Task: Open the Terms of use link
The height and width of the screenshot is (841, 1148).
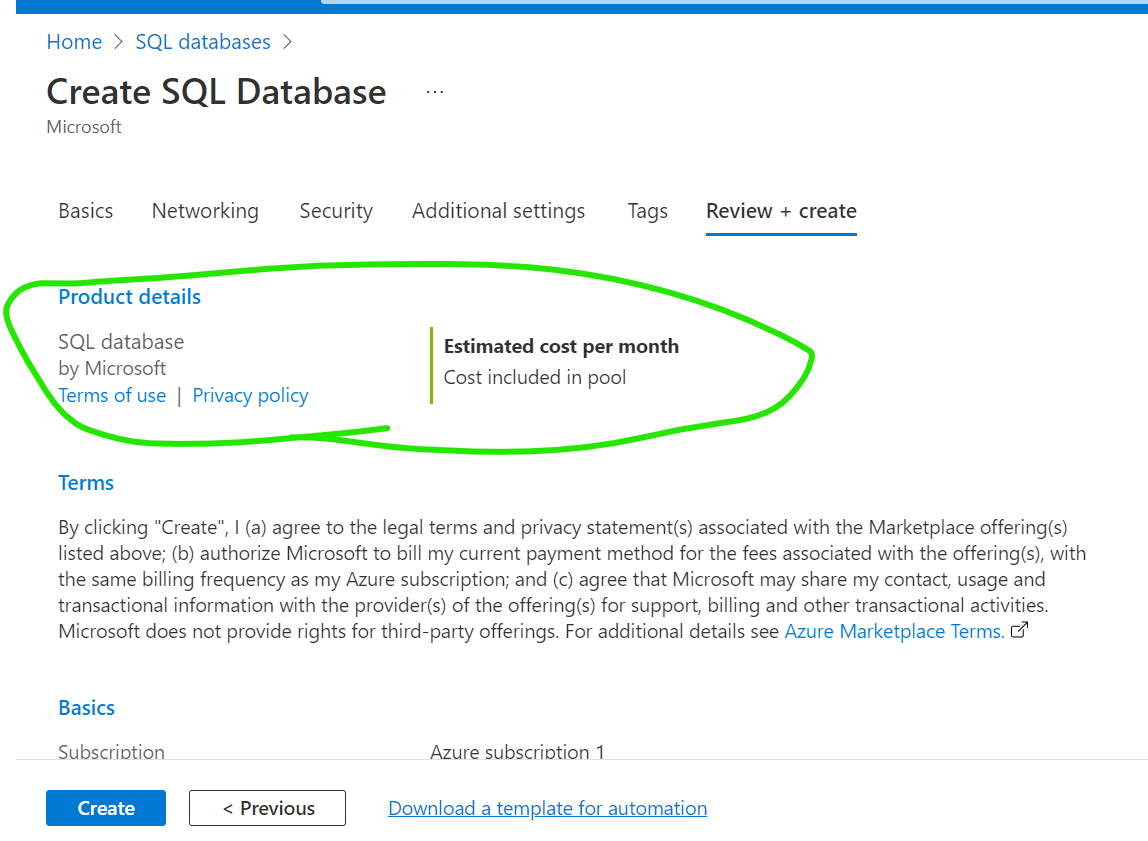Action: click(x=112, y=395)
